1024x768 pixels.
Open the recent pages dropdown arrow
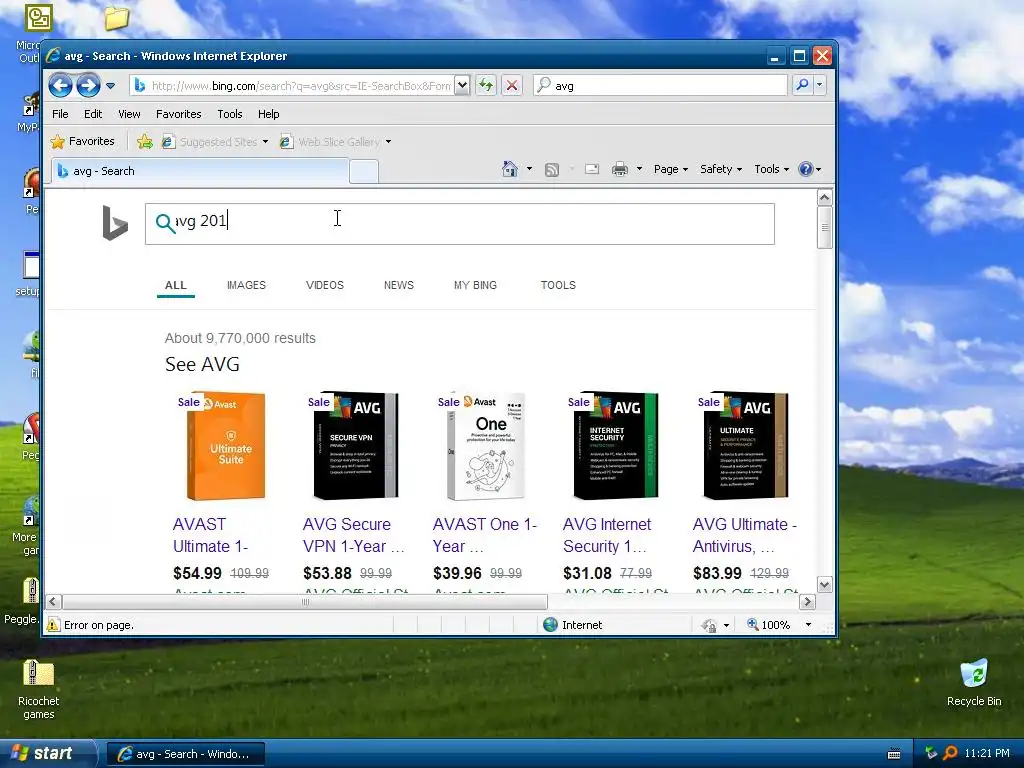point(110,86)
